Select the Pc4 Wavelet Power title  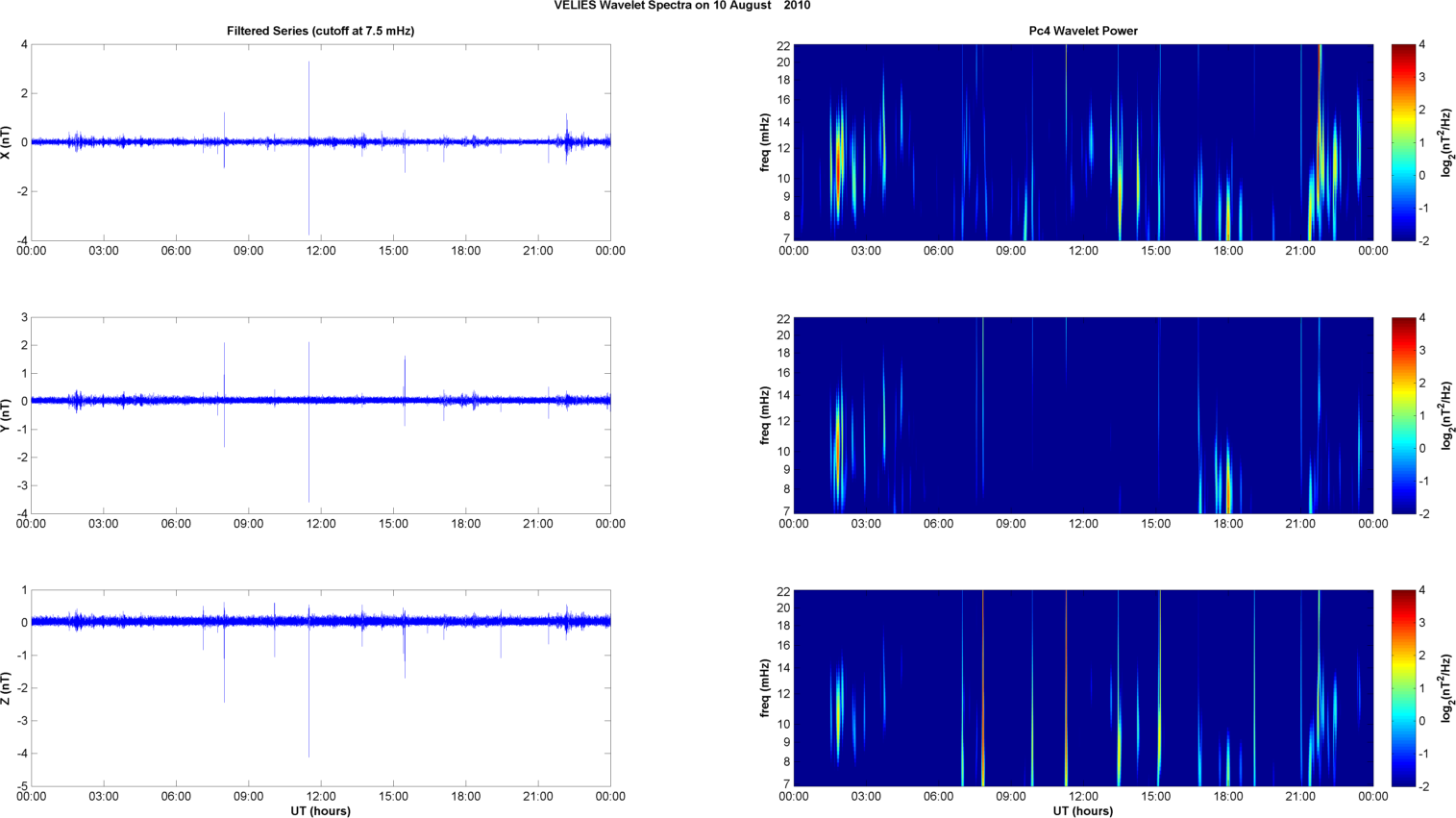point(1082,31)
